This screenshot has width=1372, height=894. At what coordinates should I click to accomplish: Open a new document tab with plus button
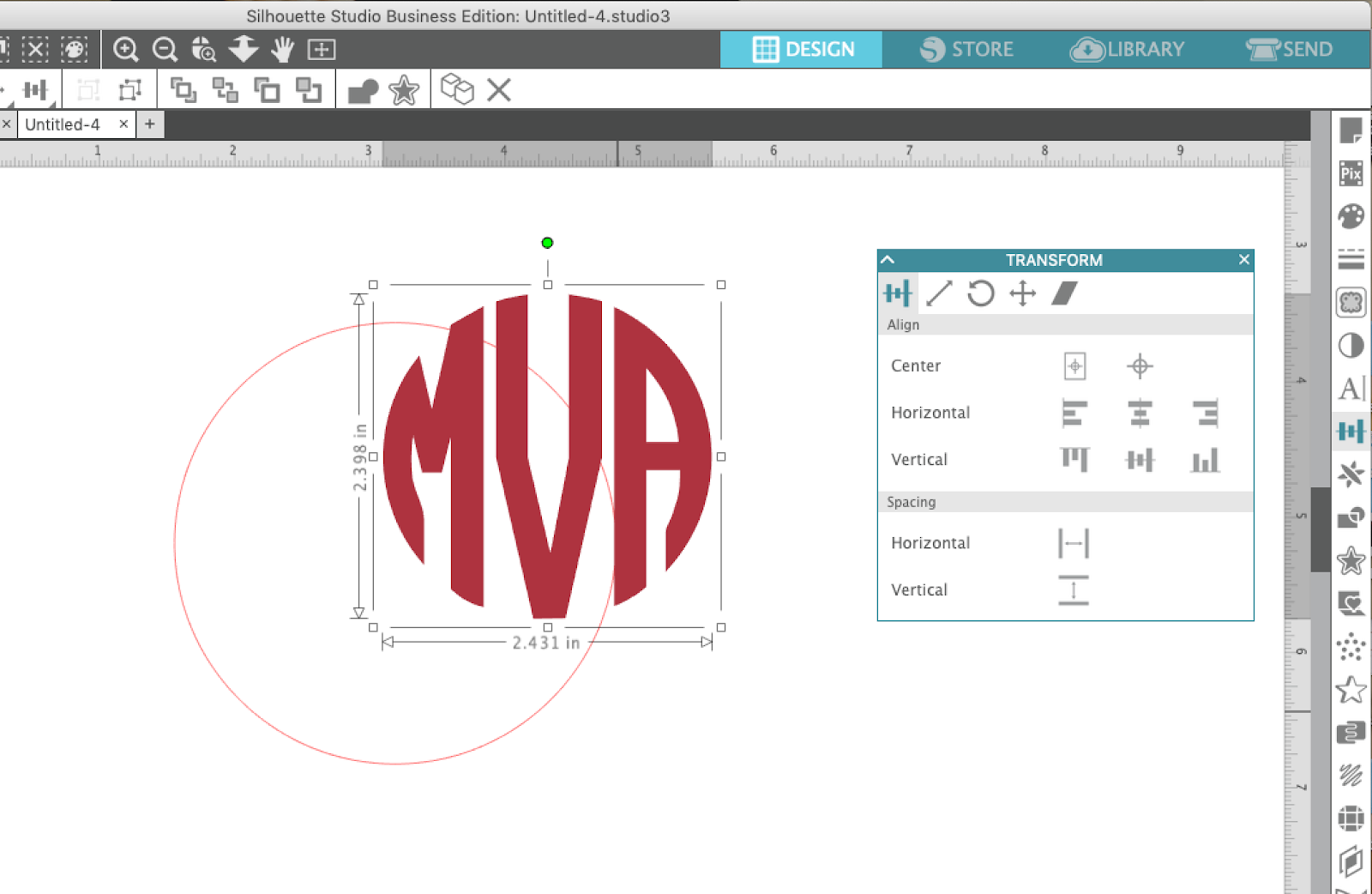[x=150, y=124]
